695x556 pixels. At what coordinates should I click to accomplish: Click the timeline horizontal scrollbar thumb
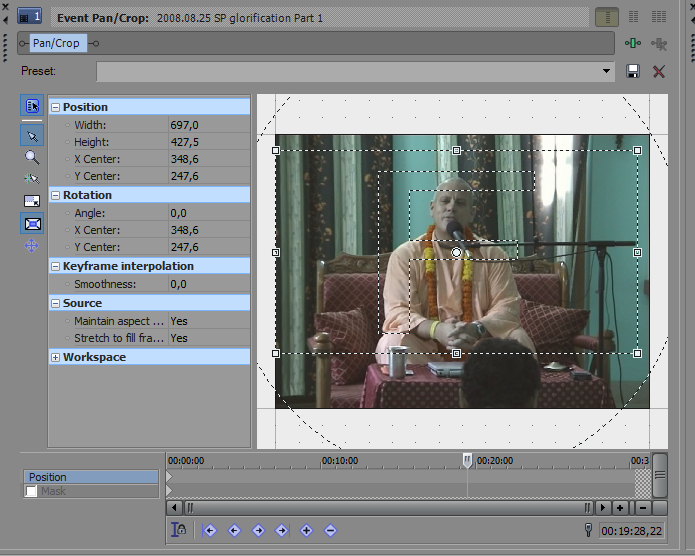pos(388,508)
